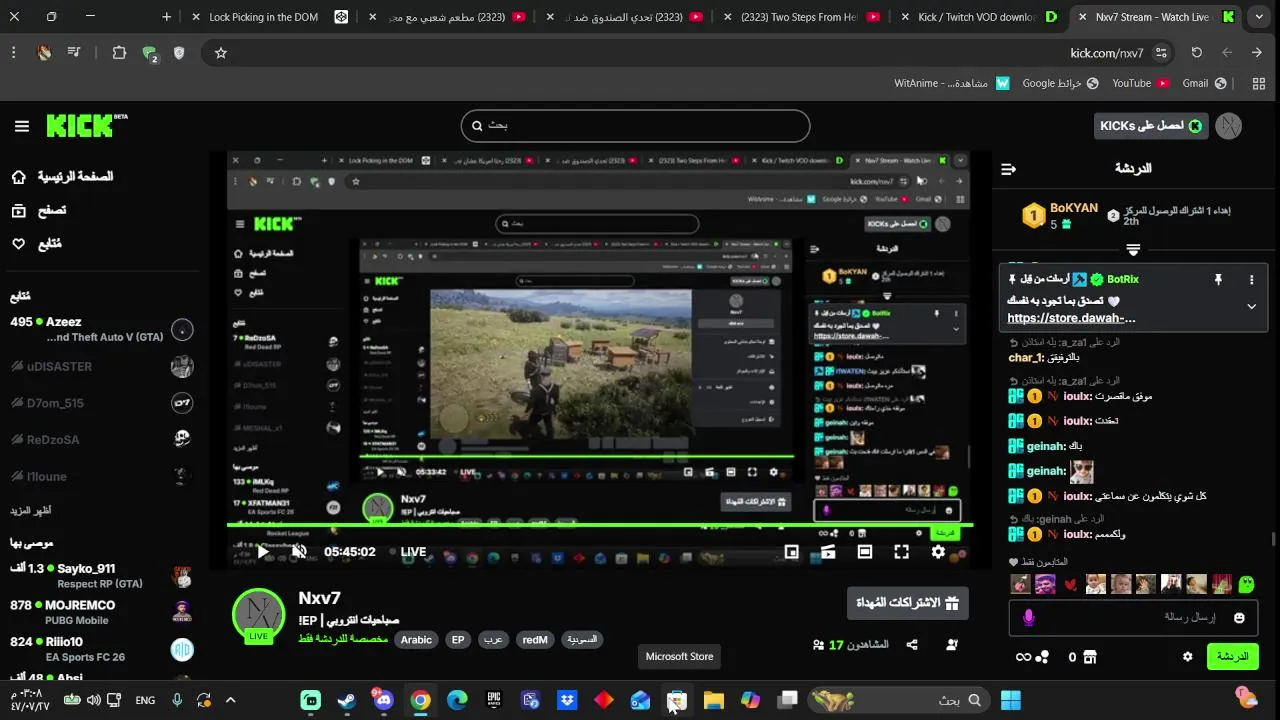
Task: Select green Kick emote in quick emotes
Action: click(1246, 584)
